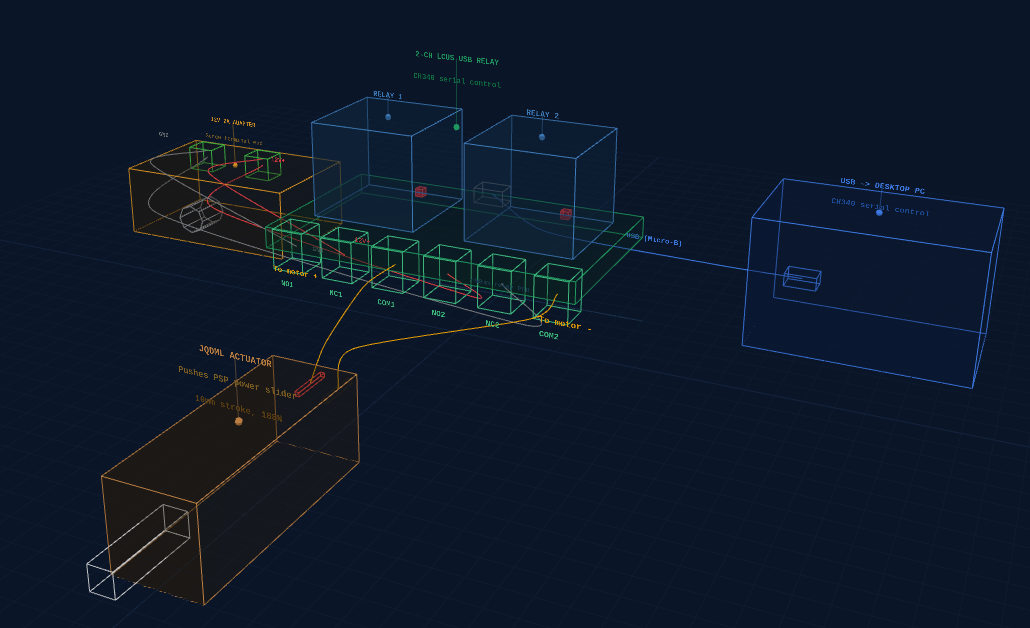Click the blue marker dot on Relay 2
The image size is (1030, 628).
pos(542,137)
